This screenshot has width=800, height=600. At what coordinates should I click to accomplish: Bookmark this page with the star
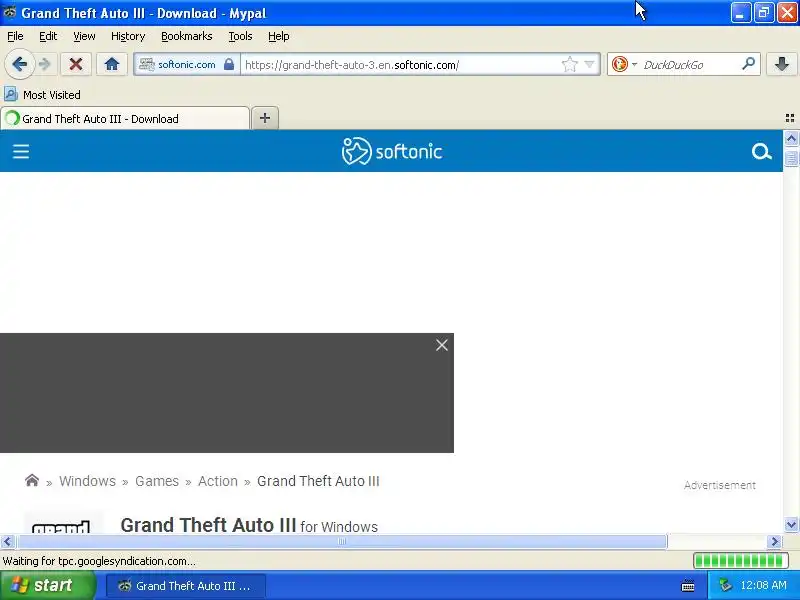tap(569, 65)
